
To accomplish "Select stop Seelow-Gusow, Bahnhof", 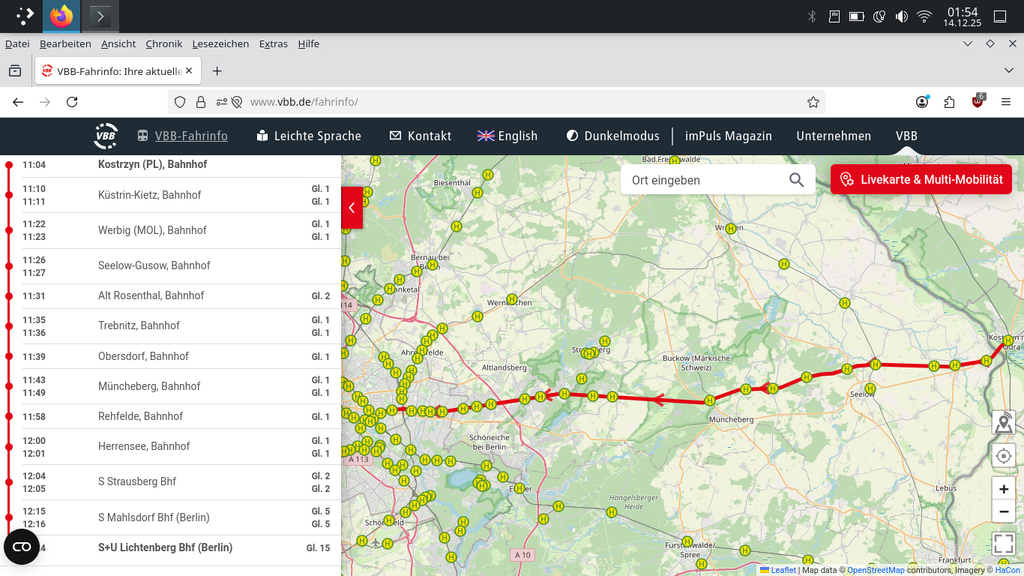I will (x=154, y=265).
